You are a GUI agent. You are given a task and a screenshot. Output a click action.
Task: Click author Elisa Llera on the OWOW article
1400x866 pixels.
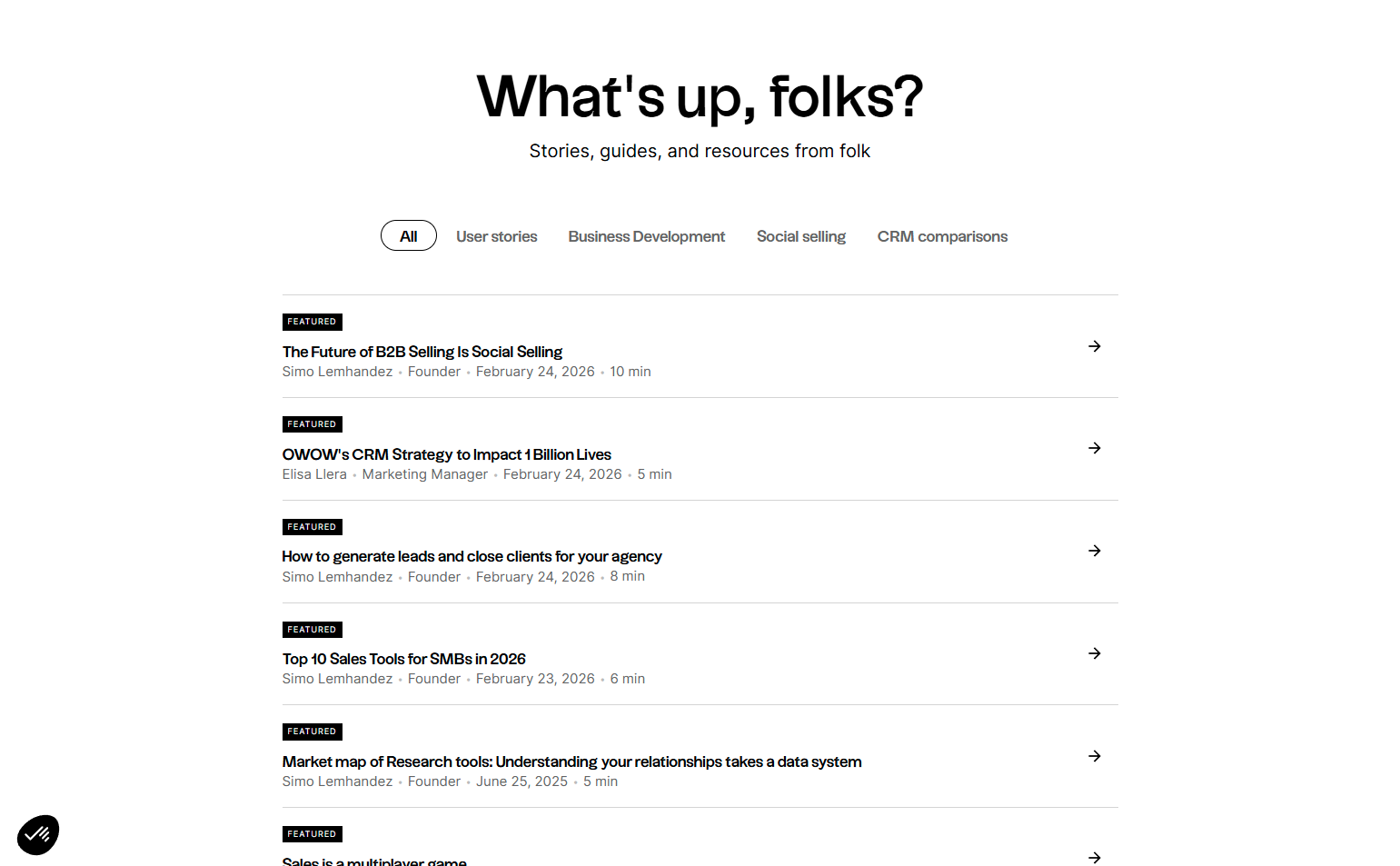(x=314, y=473)
